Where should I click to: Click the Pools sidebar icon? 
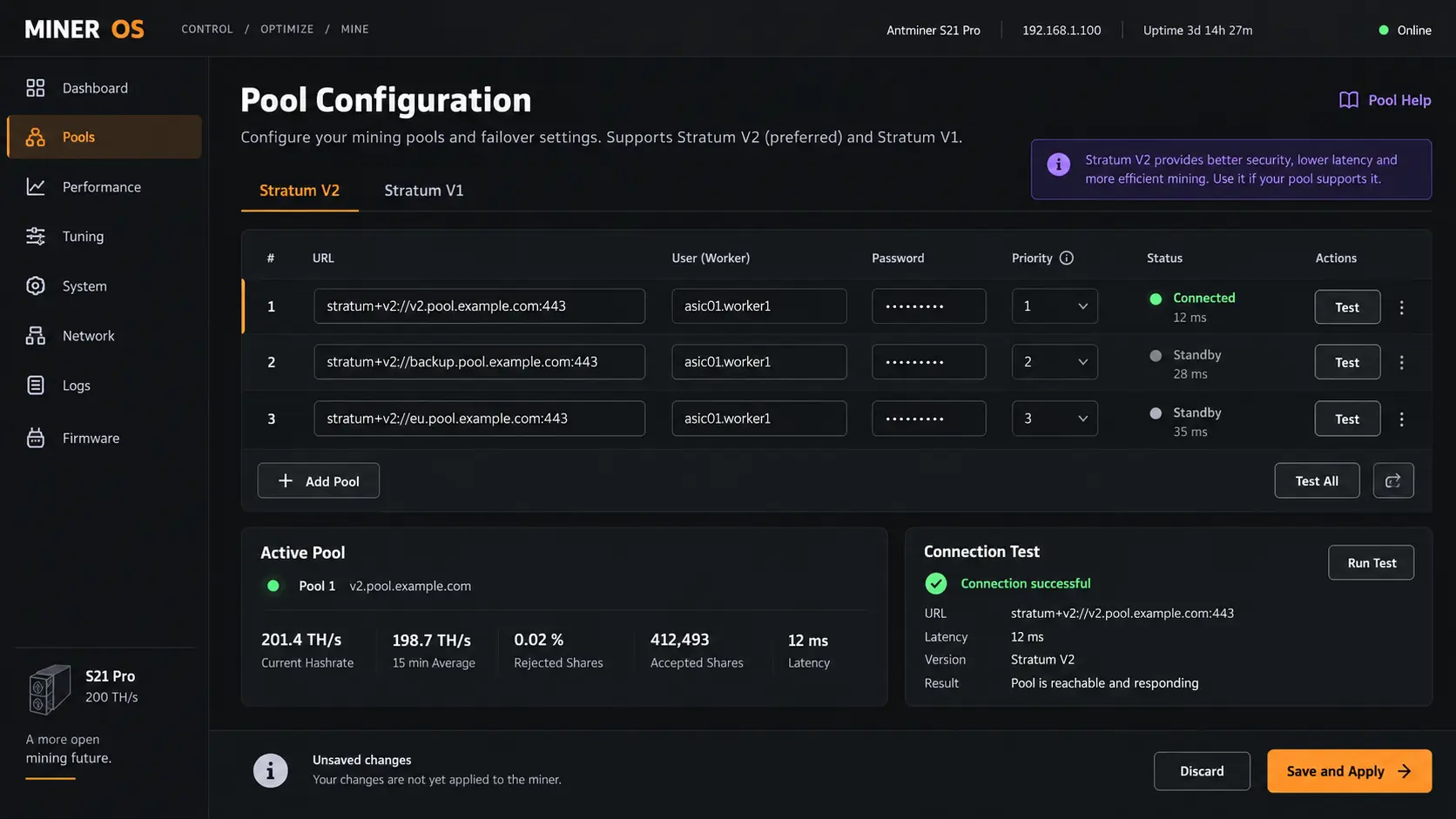[35, 137]
